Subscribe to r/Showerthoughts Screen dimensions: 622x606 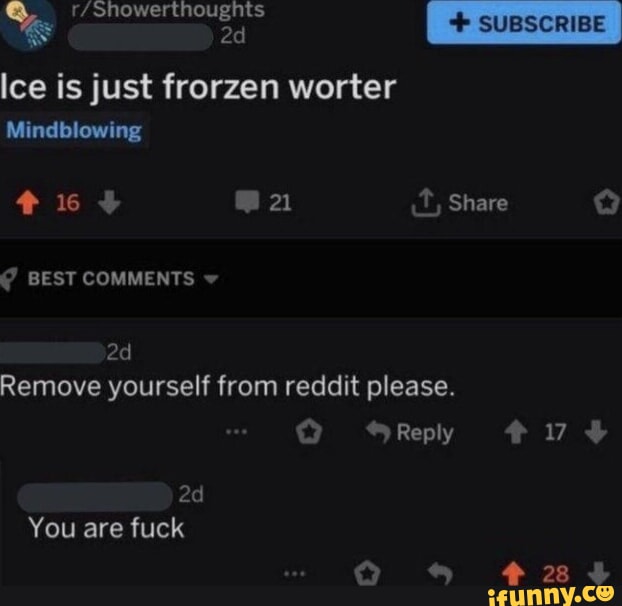click(524, 23)
